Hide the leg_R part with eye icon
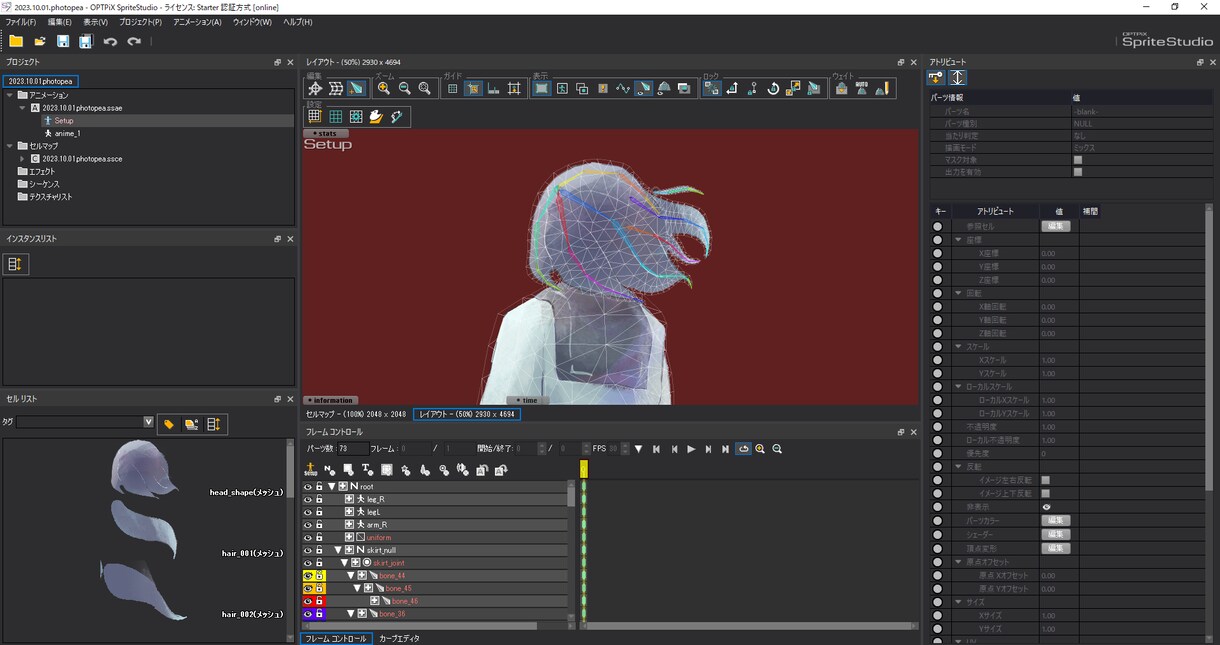1220x645 pixels. 308,499
